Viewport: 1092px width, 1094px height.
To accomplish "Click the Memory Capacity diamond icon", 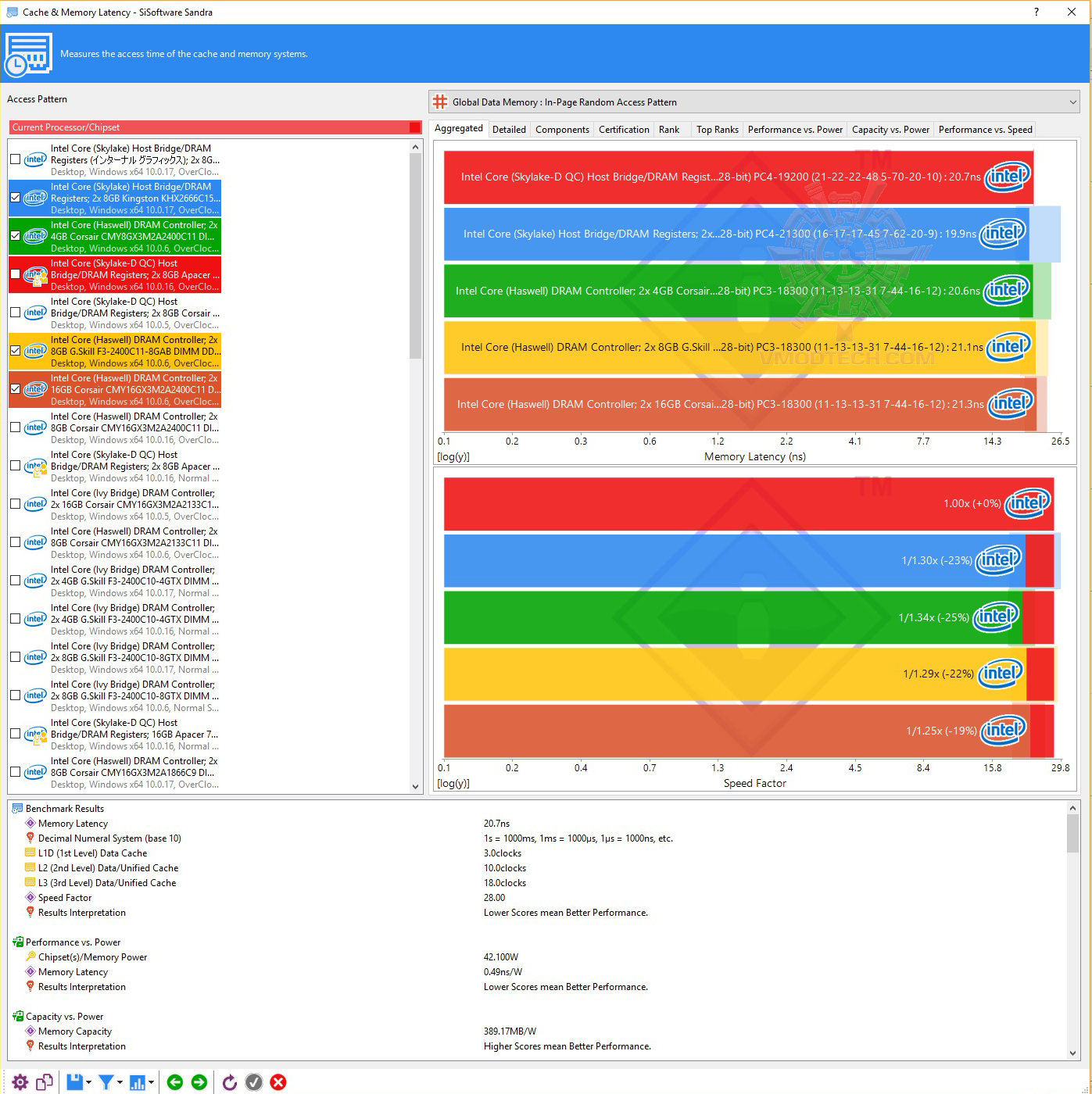I will [30, 1031].
